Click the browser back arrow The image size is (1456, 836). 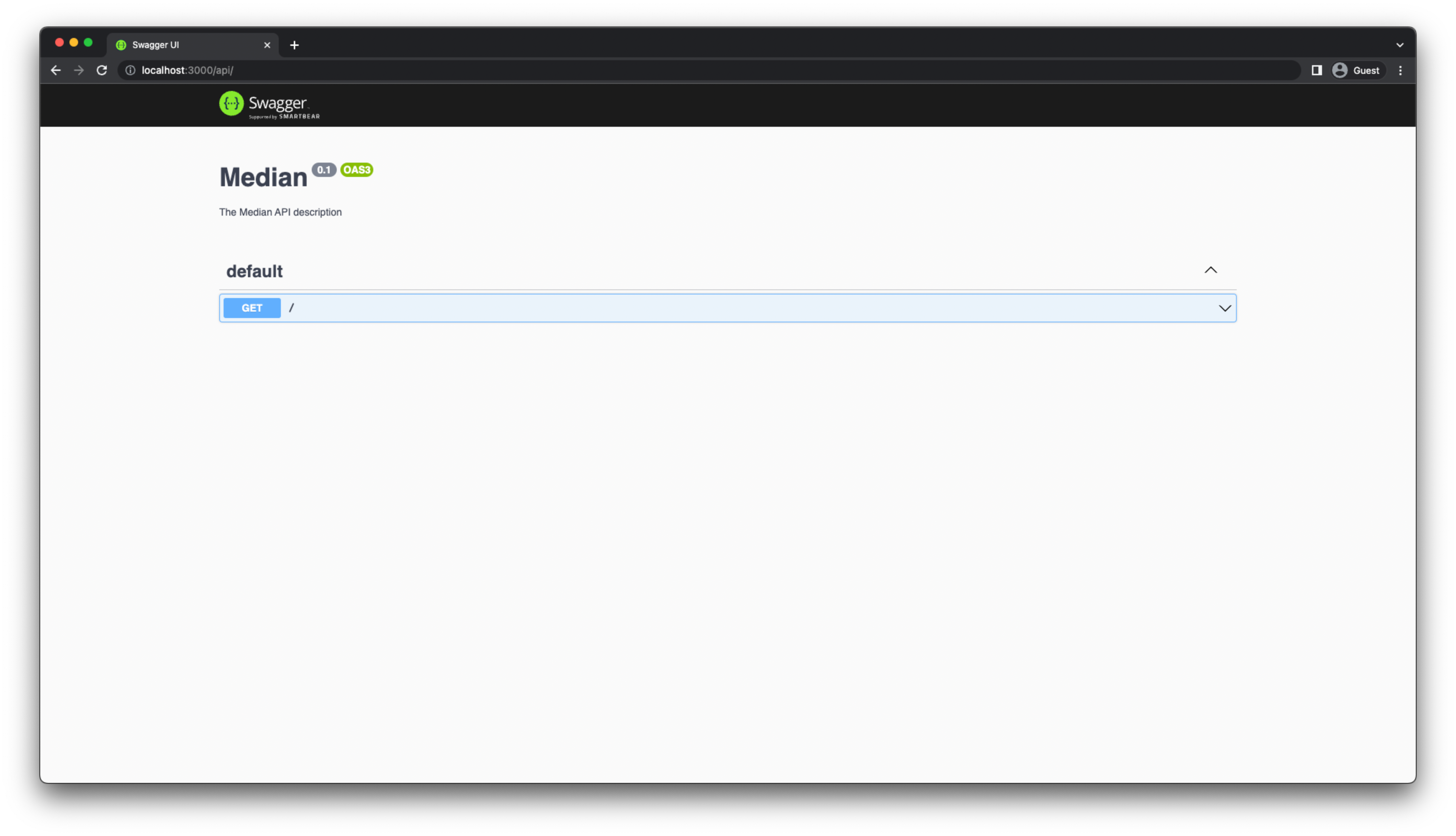click(x=56, y=70)
